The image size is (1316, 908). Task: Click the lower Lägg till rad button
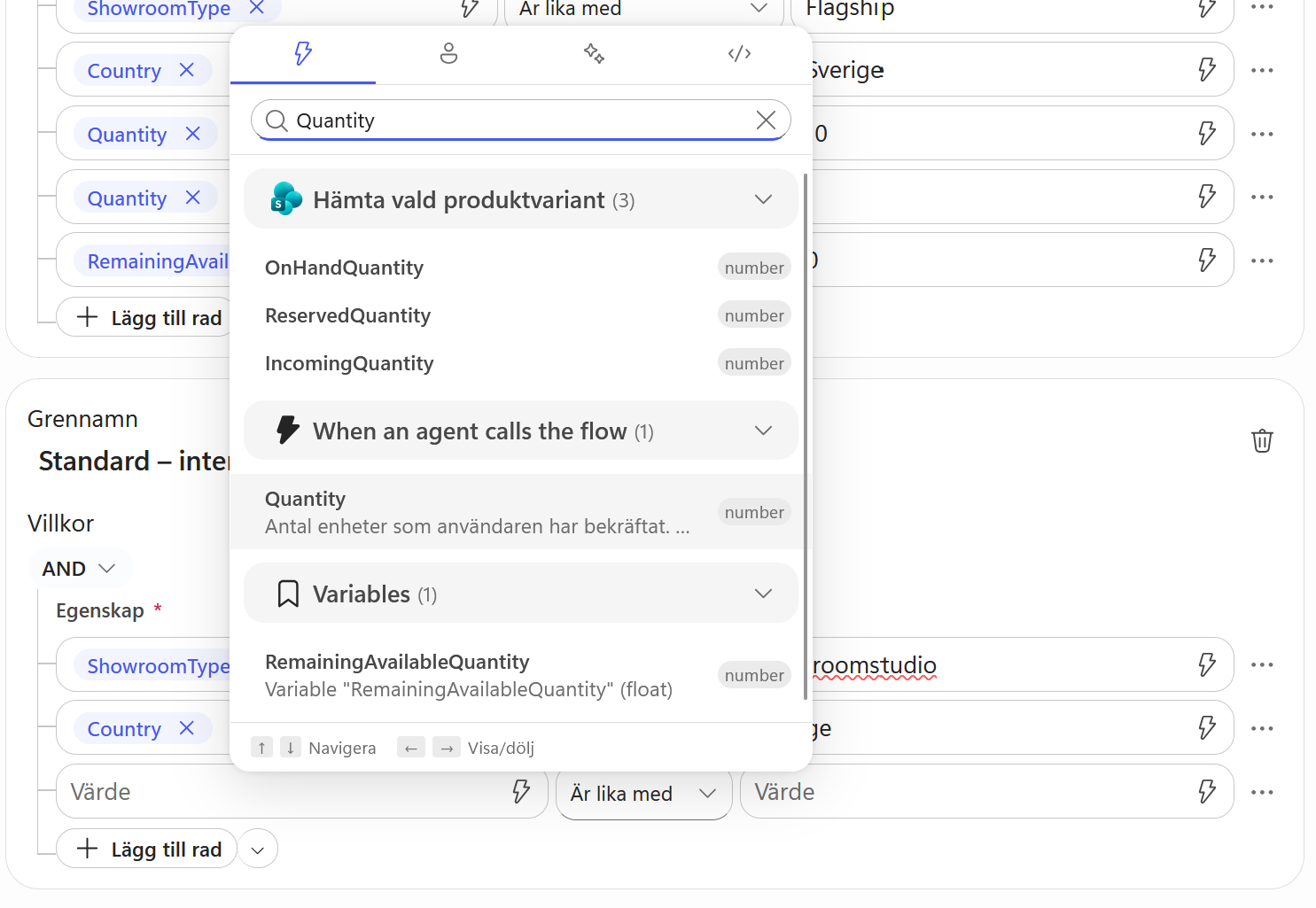click(147, 849)
